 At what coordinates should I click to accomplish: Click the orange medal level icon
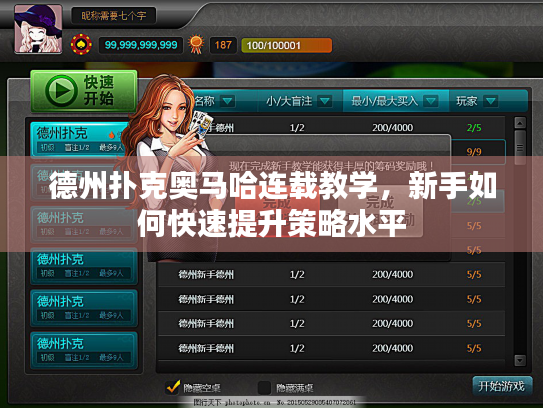tap(196, 44)
